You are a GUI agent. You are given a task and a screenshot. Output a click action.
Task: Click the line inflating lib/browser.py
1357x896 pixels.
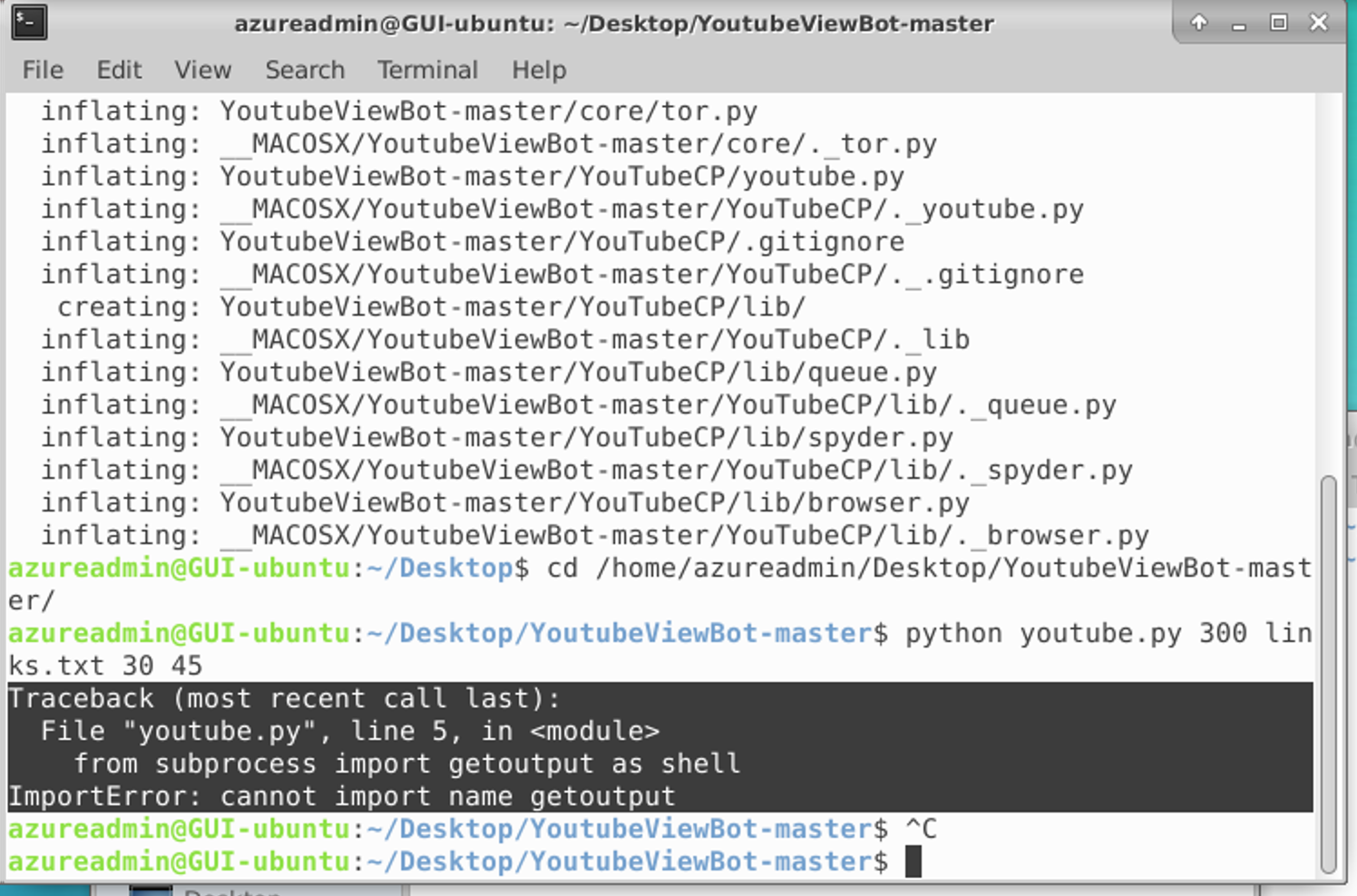(x=505, y=502)
